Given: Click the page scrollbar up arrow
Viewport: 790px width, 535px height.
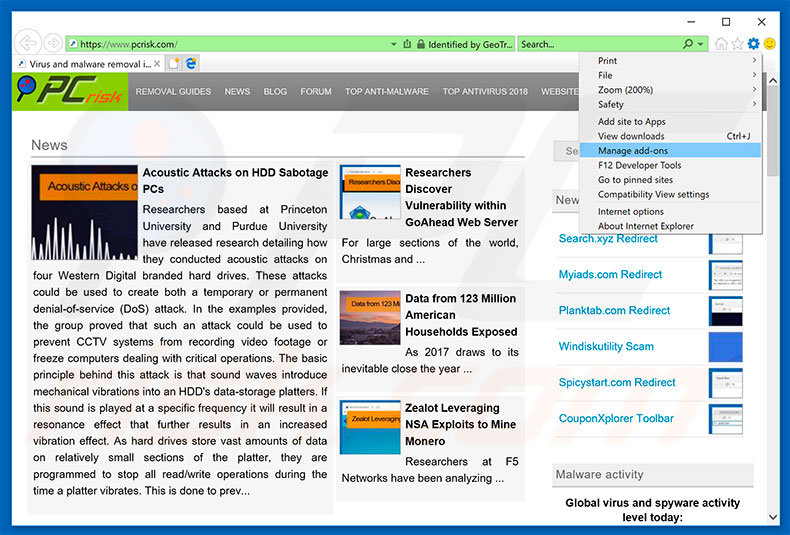Looking at the screenshot, I should 773,80.
